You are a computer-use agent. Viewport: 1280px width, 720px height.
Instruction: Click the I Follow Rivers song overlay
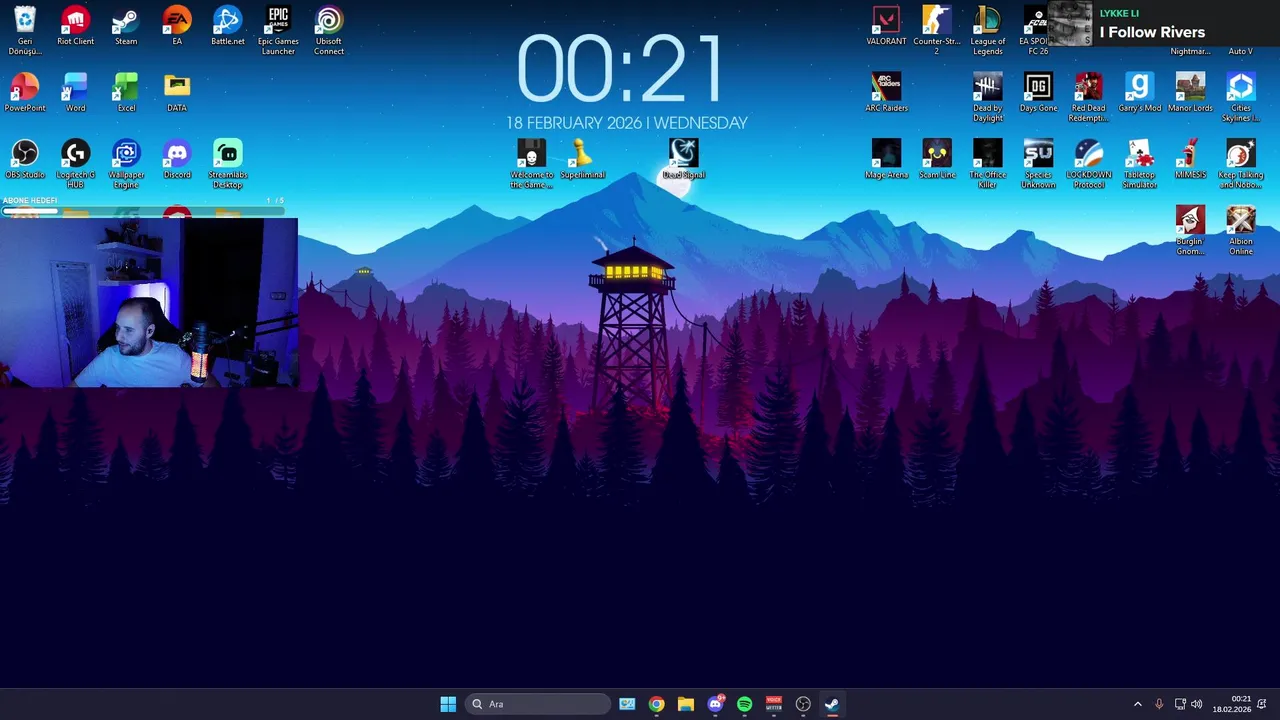[1164, 24]
